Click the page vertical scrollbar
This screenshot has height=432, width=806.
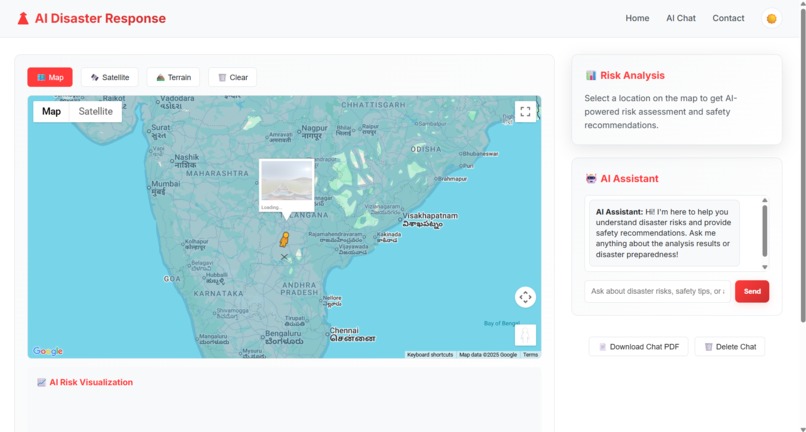pos(802,166)
